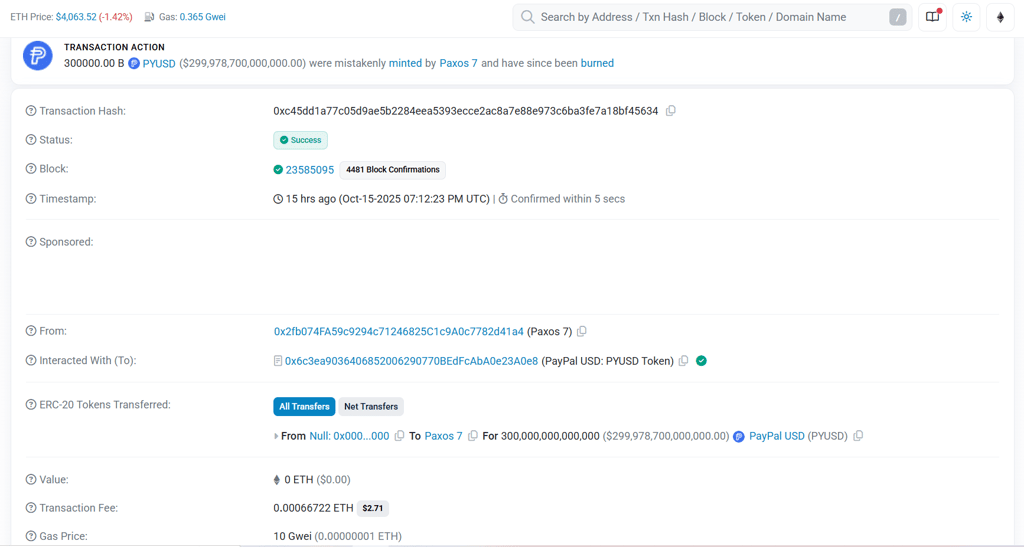This screenshot has height=547, width=1024.
Task: Open Paxos 7 link in transfer row
Action: click(x=443, y=436)
